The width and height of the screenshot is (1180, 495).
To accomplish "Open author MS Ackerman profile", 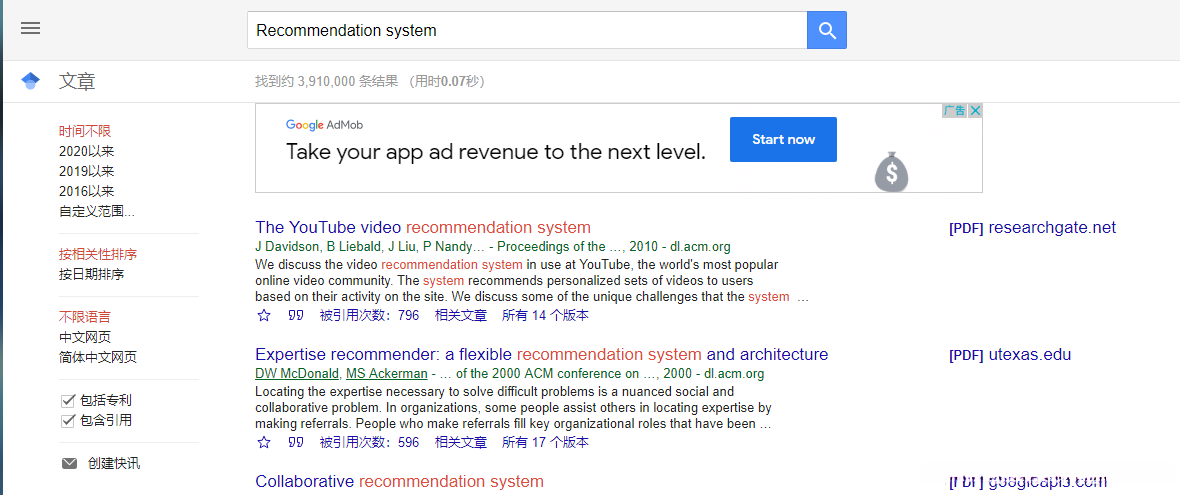I will [387, 374].
